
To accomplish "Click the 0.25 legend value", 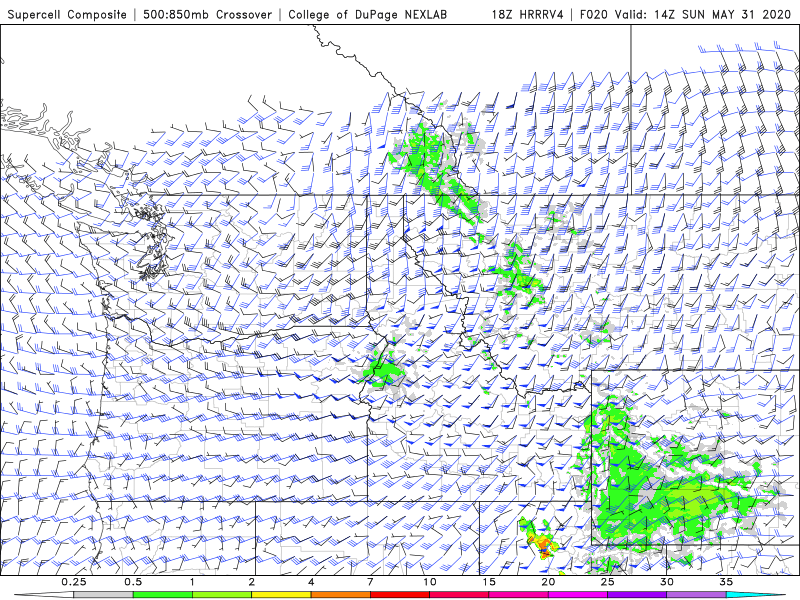I will click(x=74, y=582).
